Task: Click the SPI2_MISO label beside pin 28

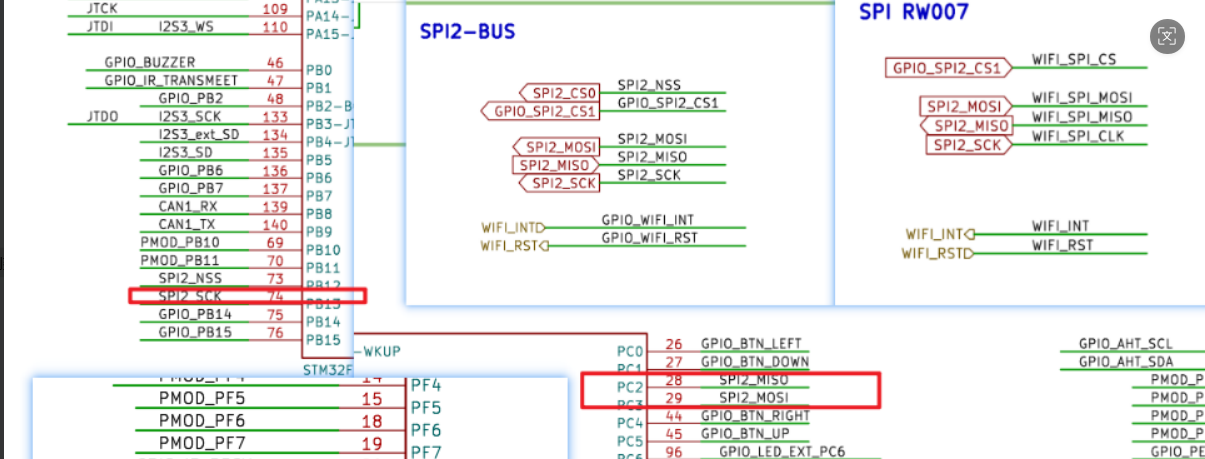Action: click(x=753, y=380)
